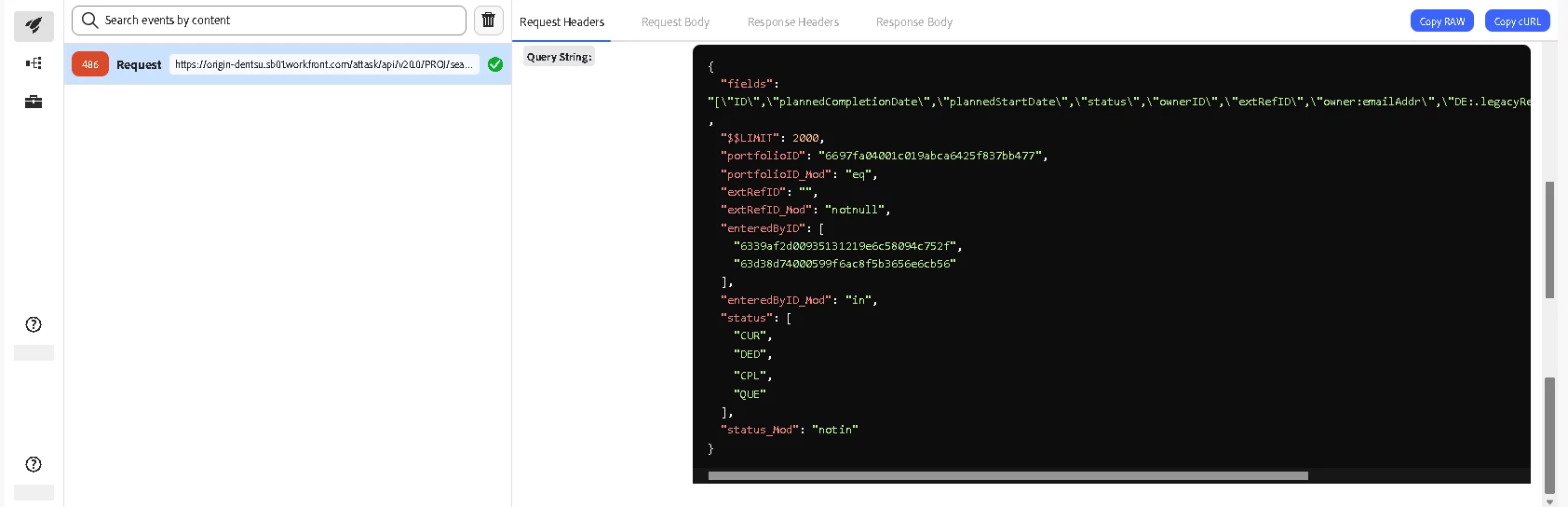
Task: Select the Request event row label
Action: pyautogui.click(x=139, y=64)
